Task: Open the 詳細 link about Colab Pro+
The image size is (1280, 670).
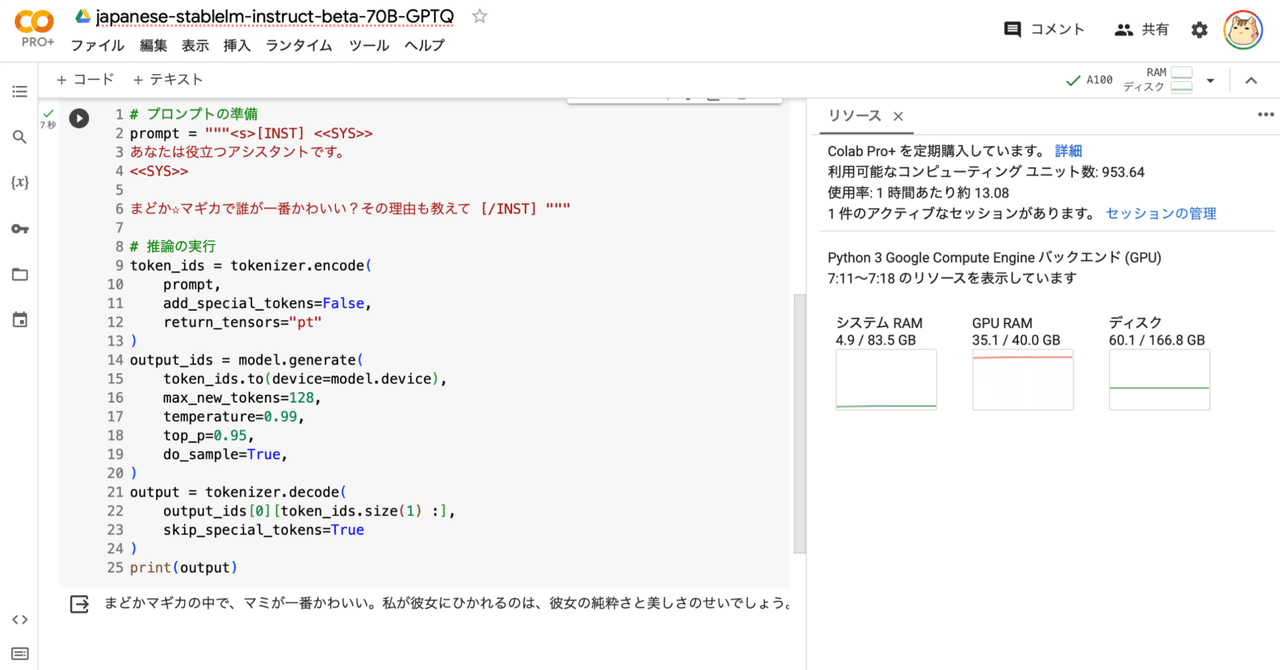Action: point(1068,153)
